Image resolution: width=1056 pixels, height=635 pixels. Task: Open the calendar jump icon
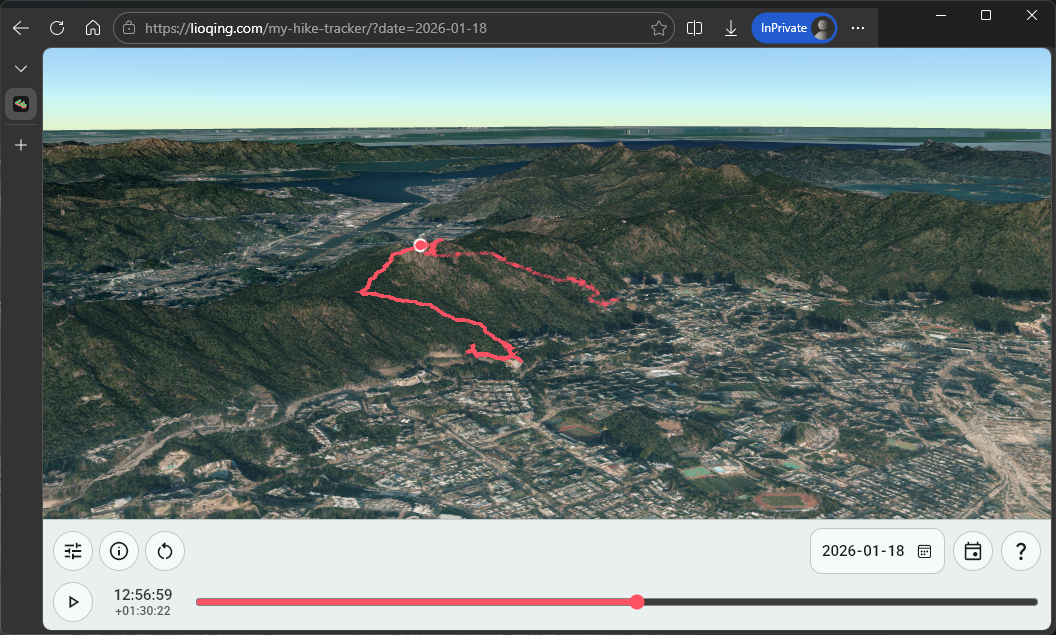coord(972,551)
